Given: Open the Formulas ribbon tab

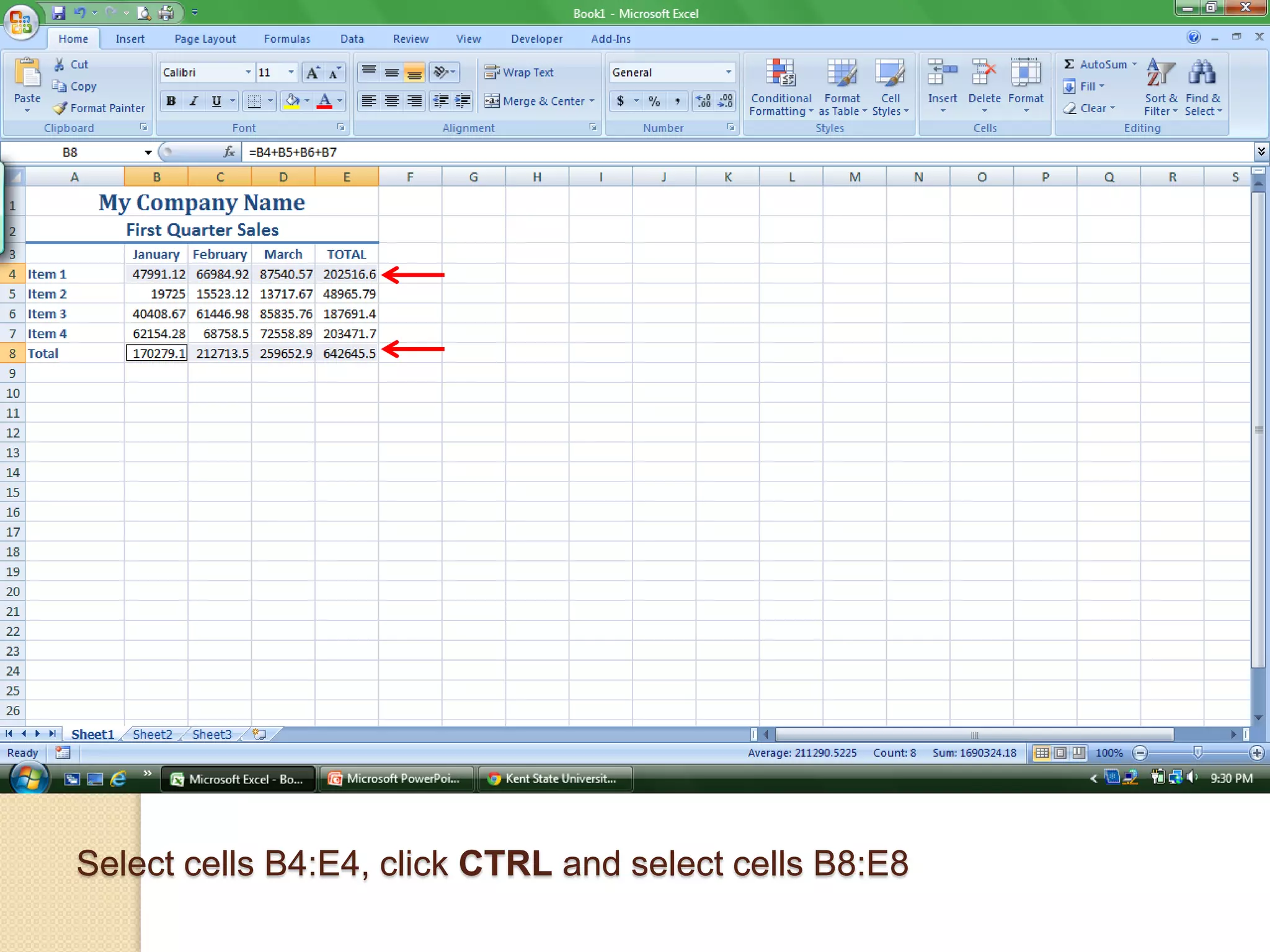Looking at the screenshot, I should [286, 38].
